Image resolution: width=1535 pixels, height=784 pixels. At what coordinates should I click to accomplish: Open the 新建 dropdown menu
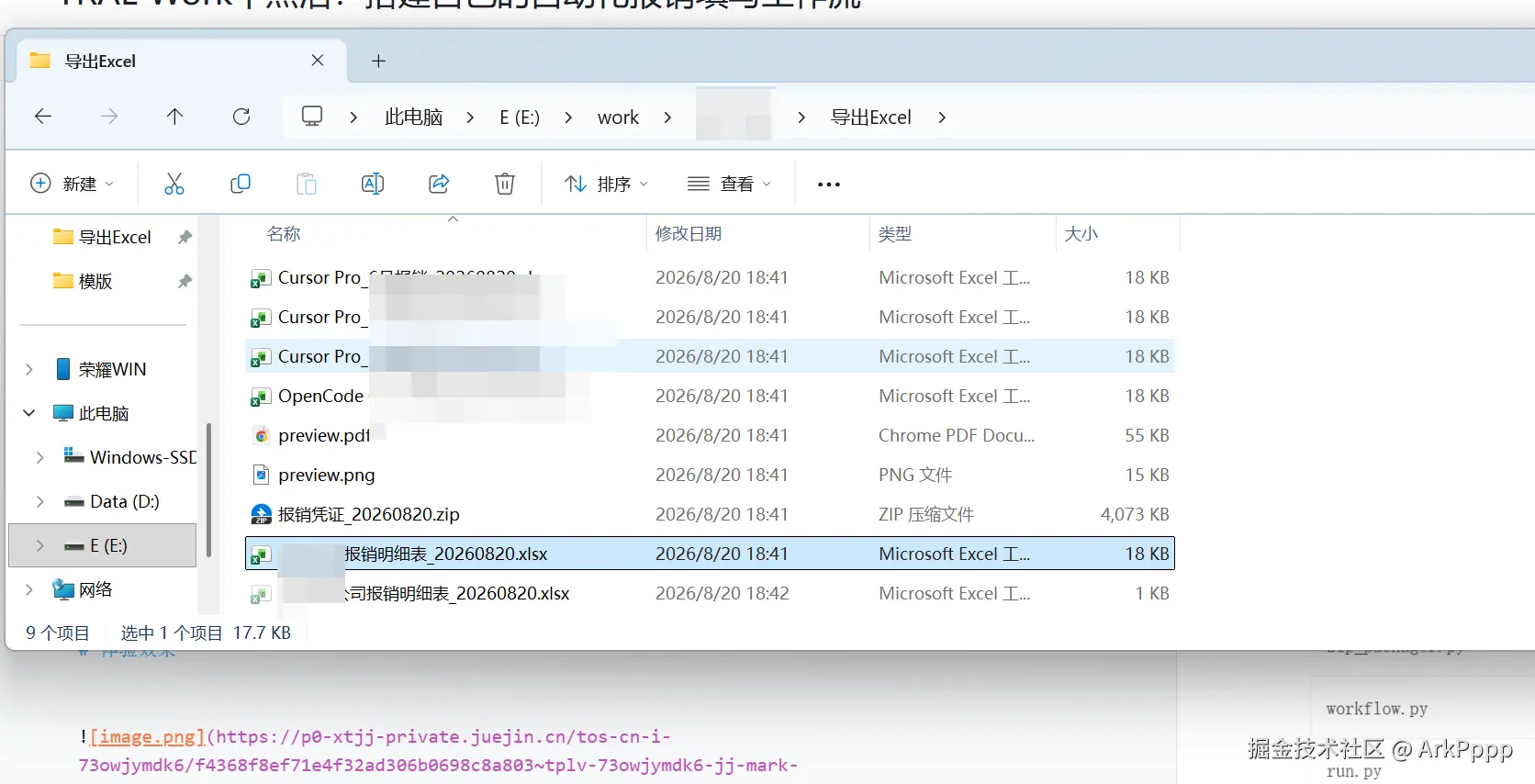coord(73,184)
